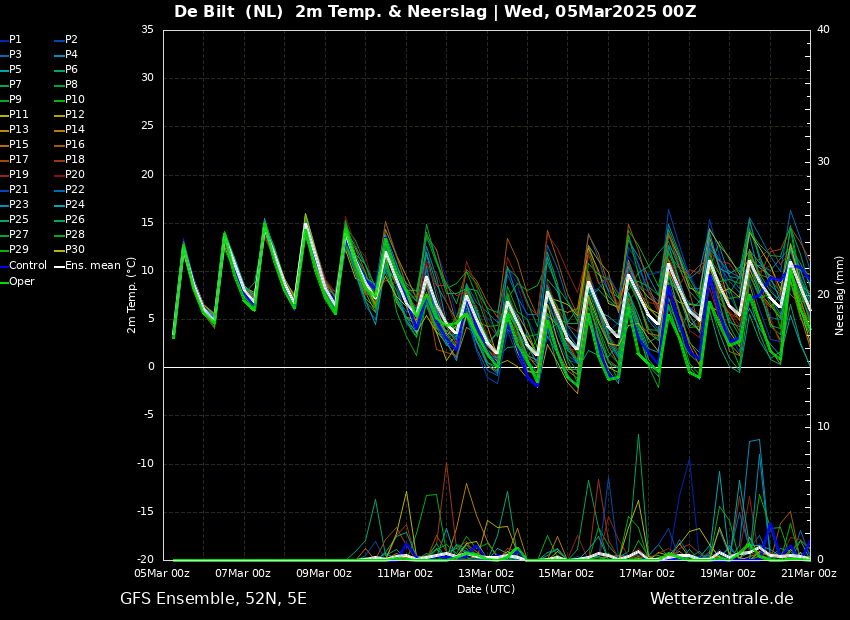Viewport: 850px width, 620px height.
Task: Click the P1 legend entry
Action: [x=15, y=39]
